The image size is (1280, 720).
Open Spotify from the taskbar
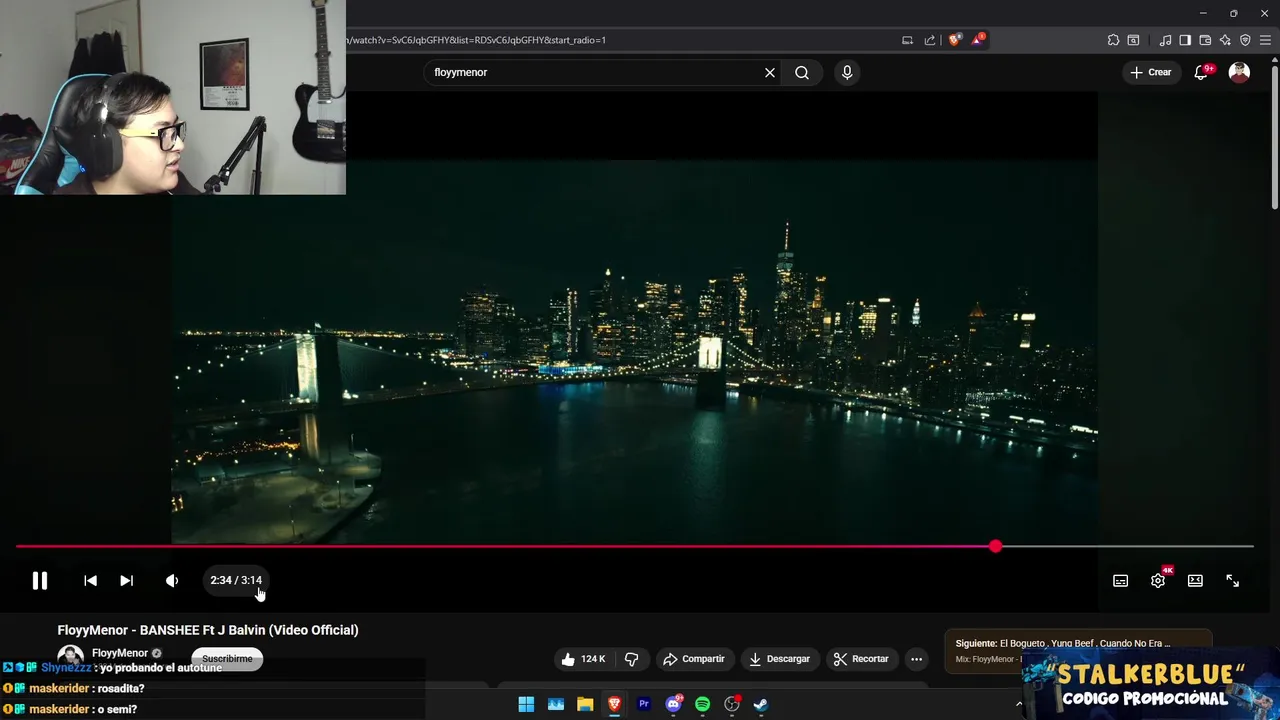pyautogui.click(x=702, y=704)
